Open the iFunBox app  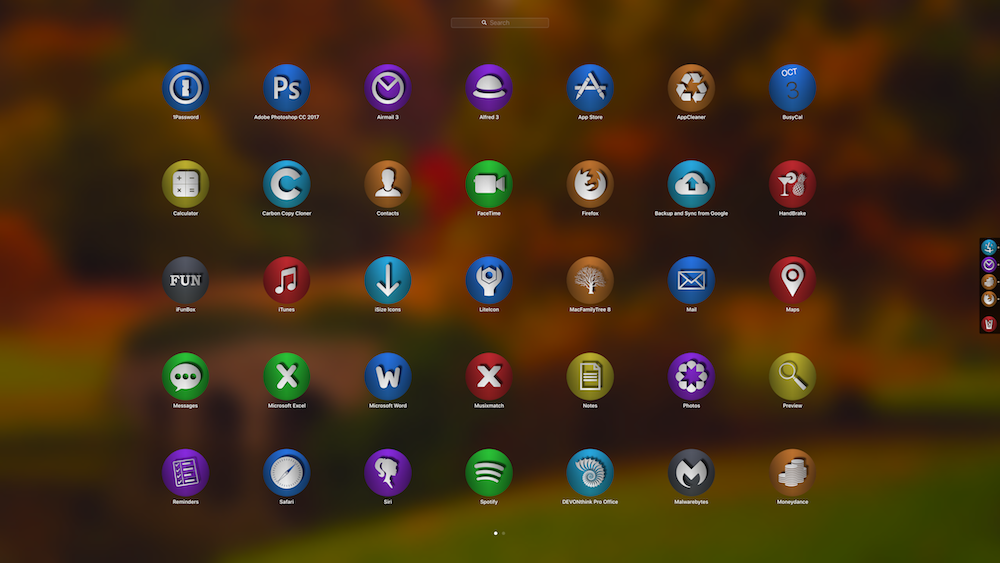[186, 281]
